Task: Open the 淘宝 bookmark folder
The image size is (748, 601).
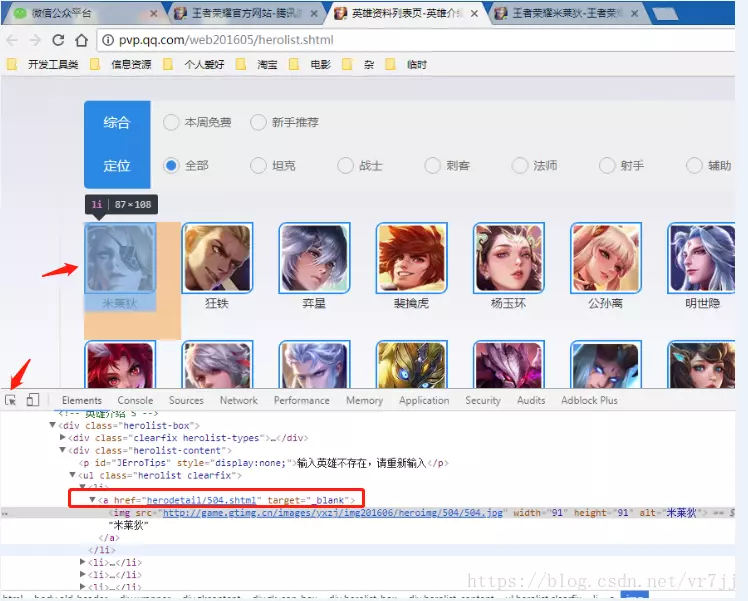Action: 257,64
